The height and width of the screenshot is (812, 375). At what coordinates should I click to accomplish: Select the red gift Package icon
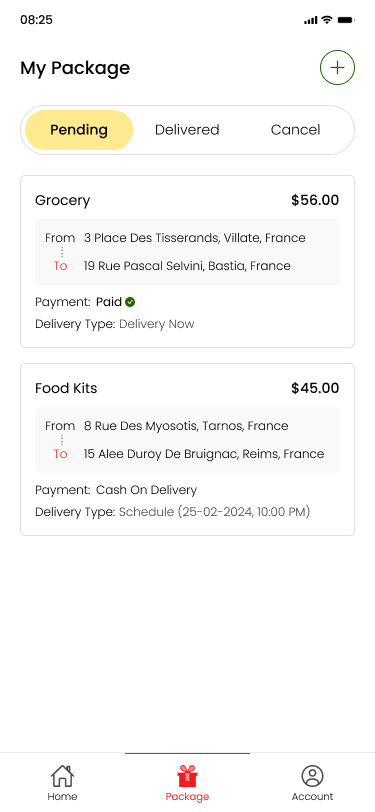click(x=188, y=776)
